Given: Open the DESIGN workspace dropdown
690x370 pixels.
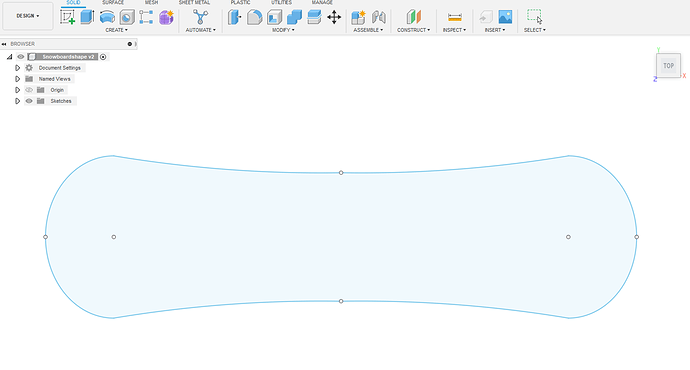Looking at the screenshot, I should point(28,16).
